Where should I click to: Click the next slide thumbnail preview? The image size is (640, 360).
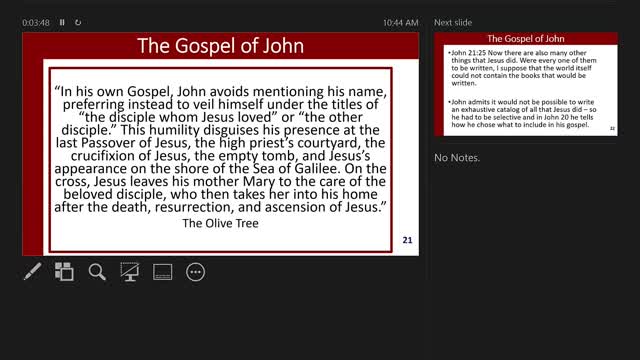pyautogui.click(x=526, y=84)
